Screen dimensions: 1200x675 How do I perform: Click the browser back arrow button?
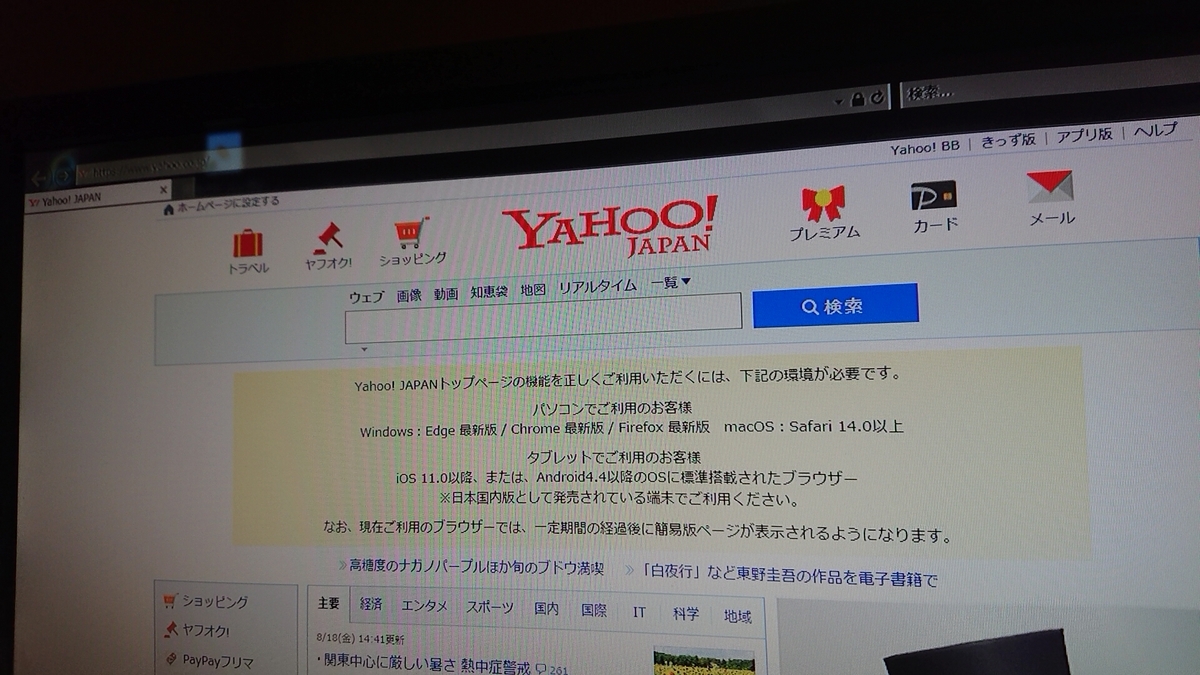pyautogui.click(x=38, y=178)
